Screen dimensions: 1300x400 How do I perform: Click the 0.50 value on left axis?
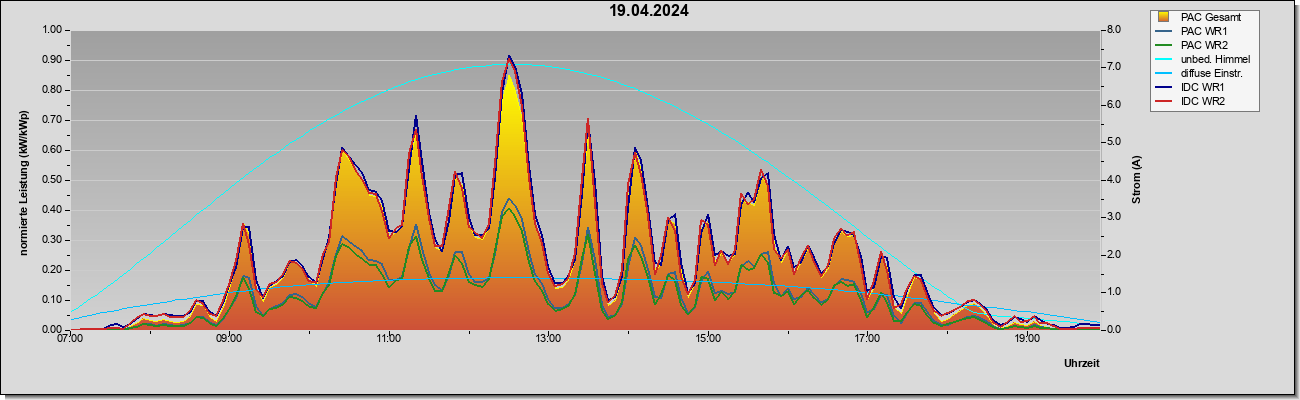click(49, 180)
